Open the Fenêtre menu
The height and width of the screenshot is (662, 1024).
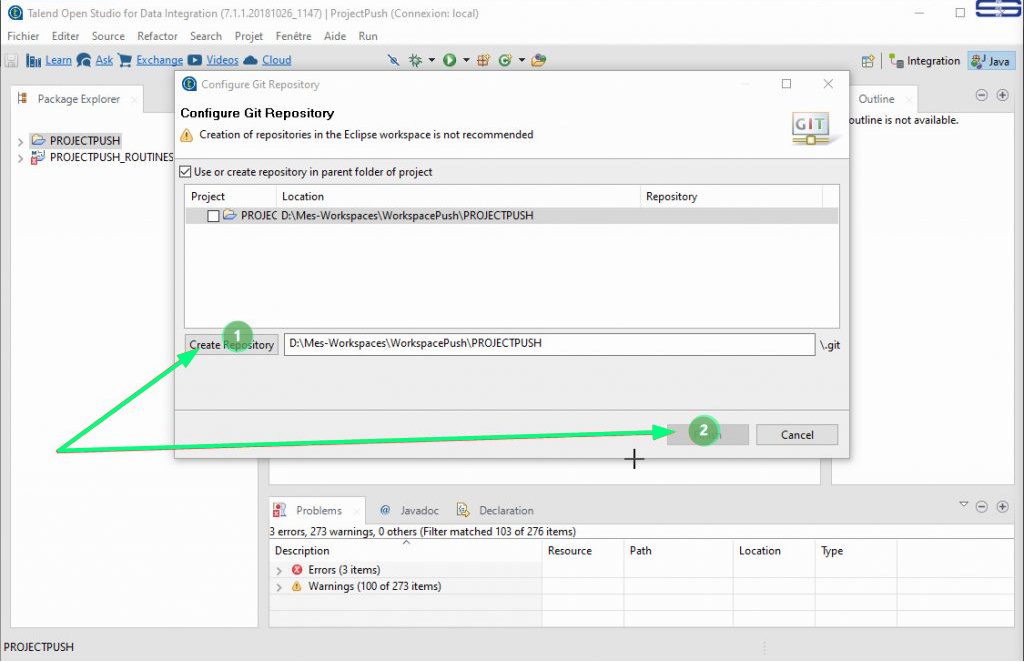pyautogui.click(x=293, y=36)
